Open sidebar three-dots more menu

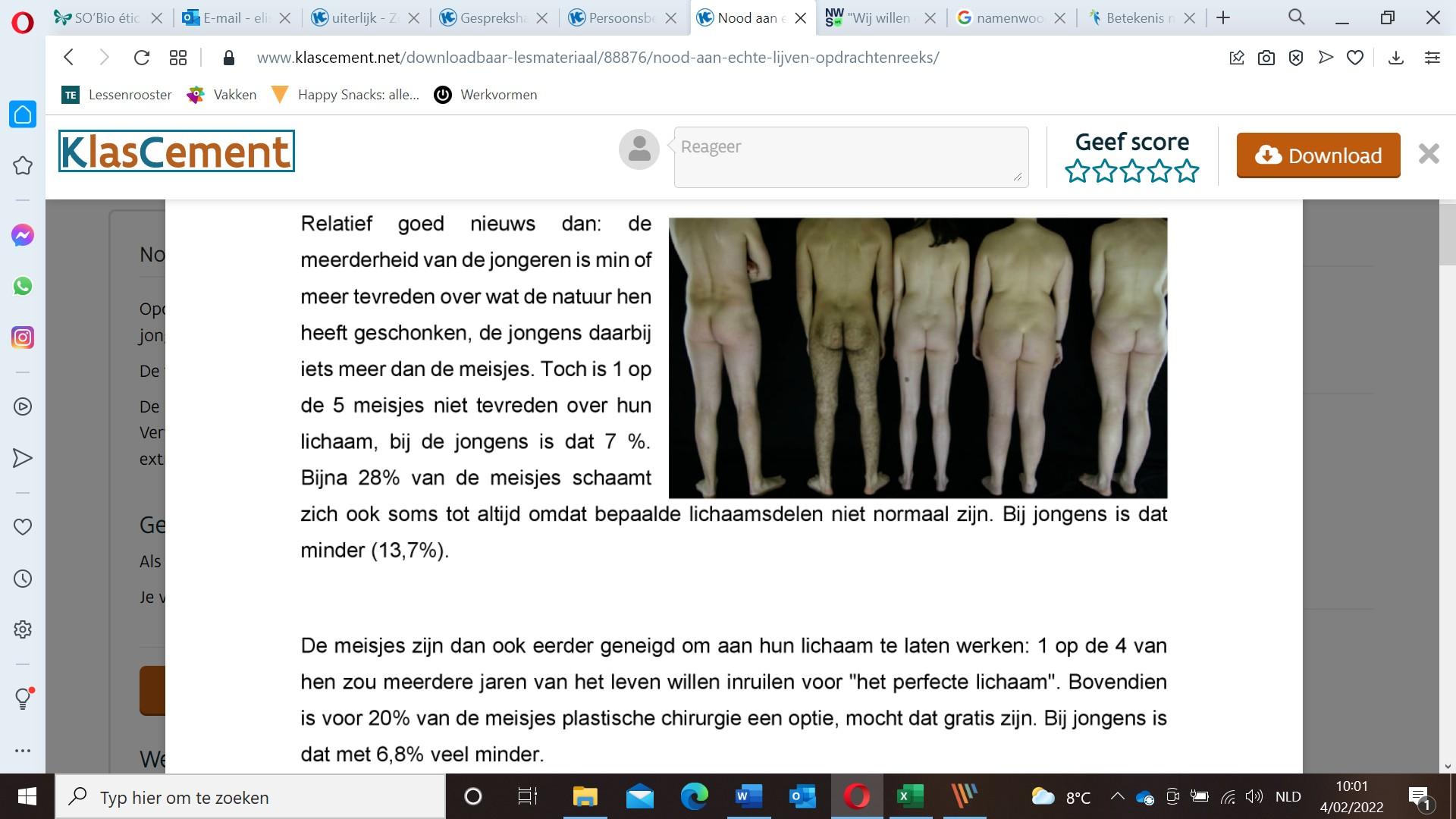click(x=23, y=751)
